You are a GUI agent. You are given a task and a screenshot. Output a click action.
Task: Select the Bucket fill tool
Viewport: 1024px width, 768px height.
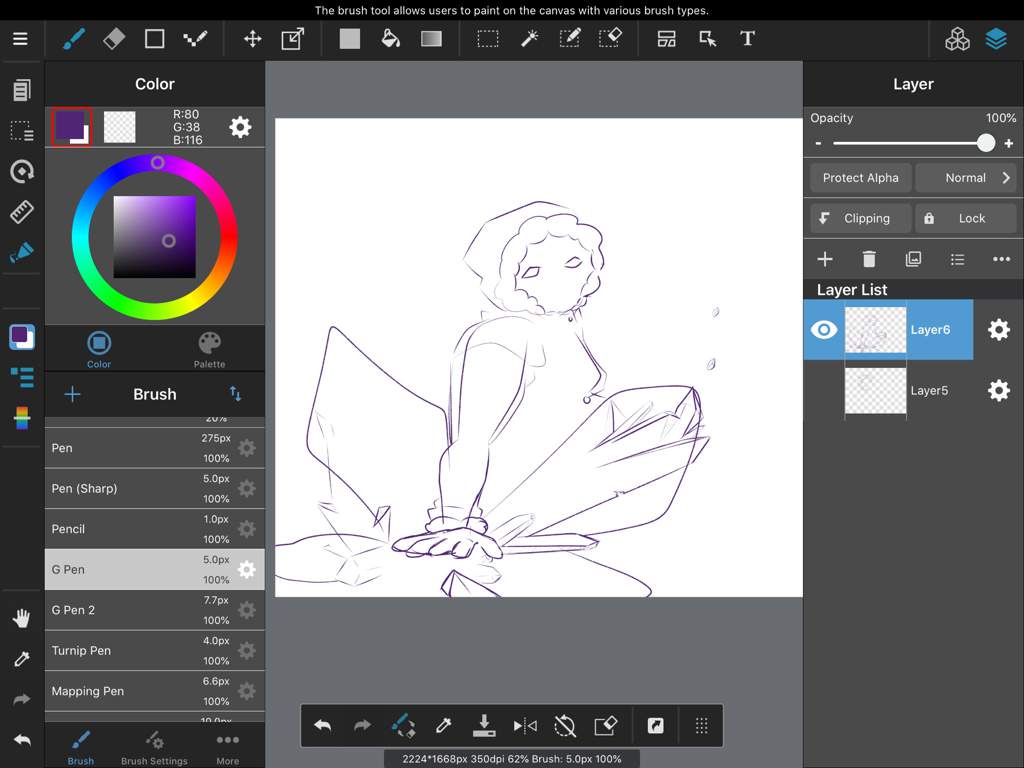(391, 39)
